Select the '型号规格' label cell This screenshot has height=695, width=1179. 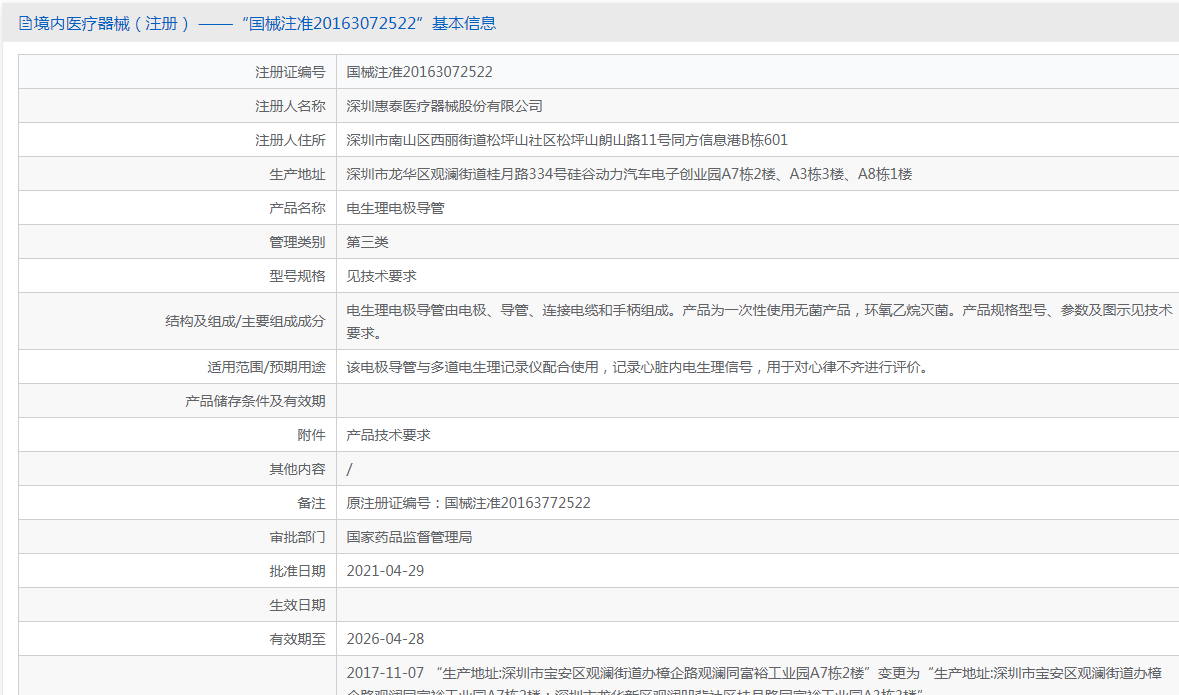177,276
